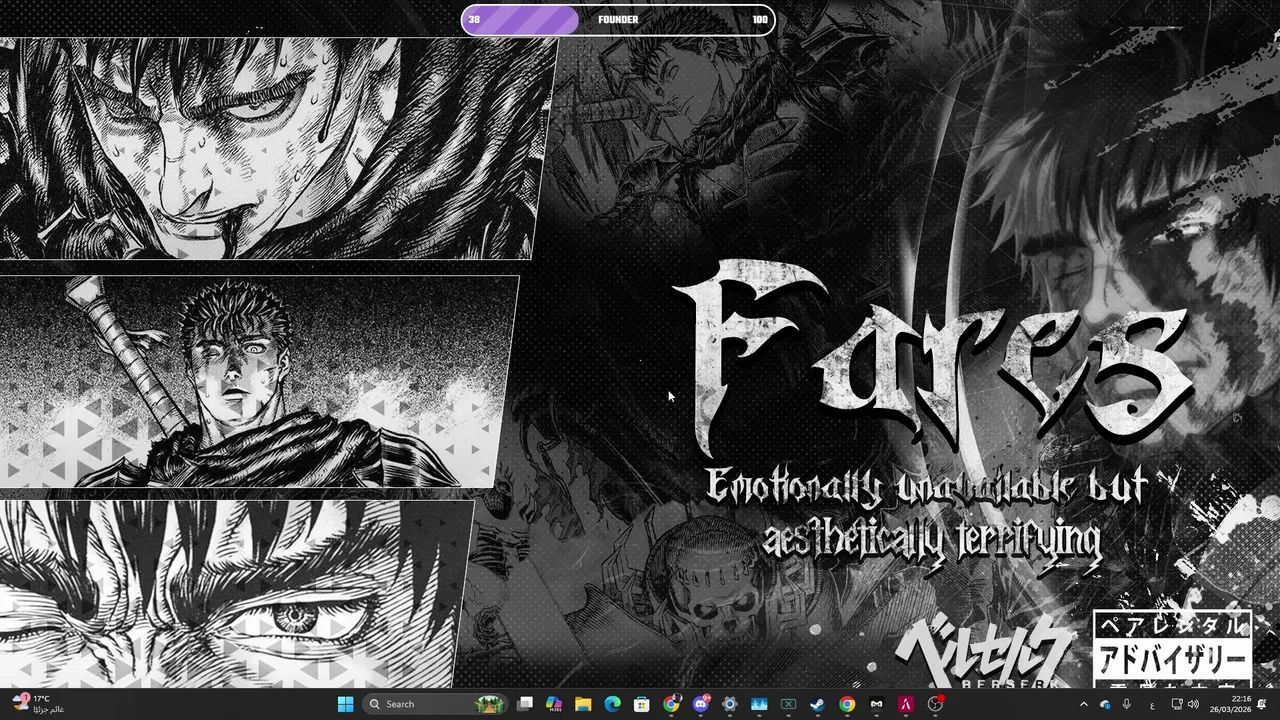1280x720 pixels.
Task: Click the taskbar Search box
Action: point(435,704)
